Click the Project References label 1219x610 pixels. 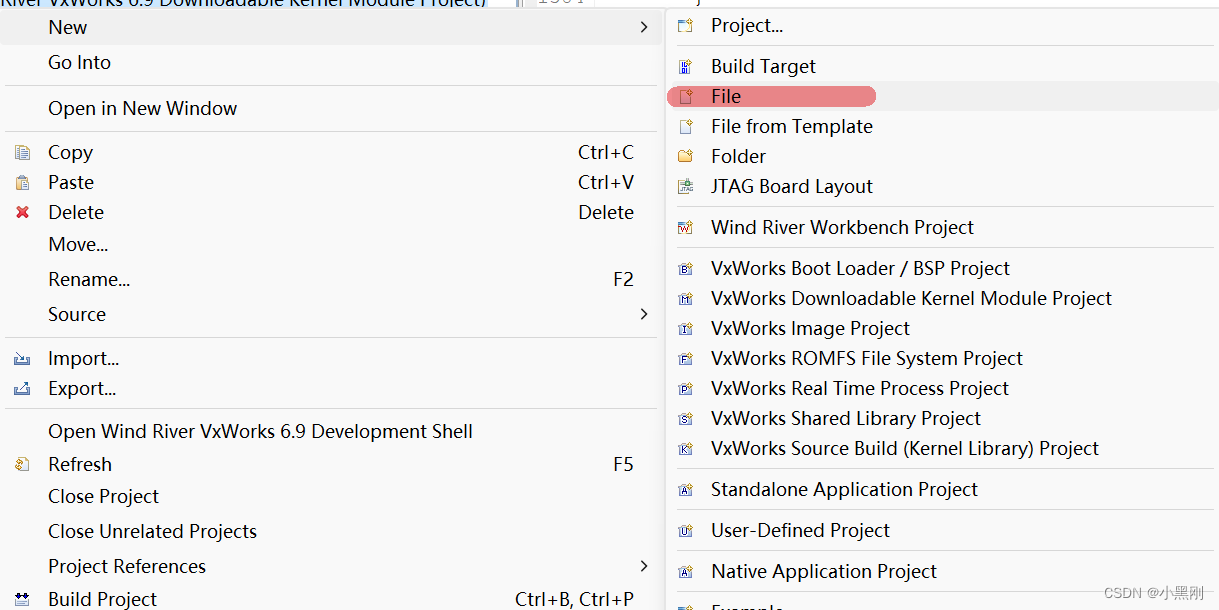click(127, 566)
